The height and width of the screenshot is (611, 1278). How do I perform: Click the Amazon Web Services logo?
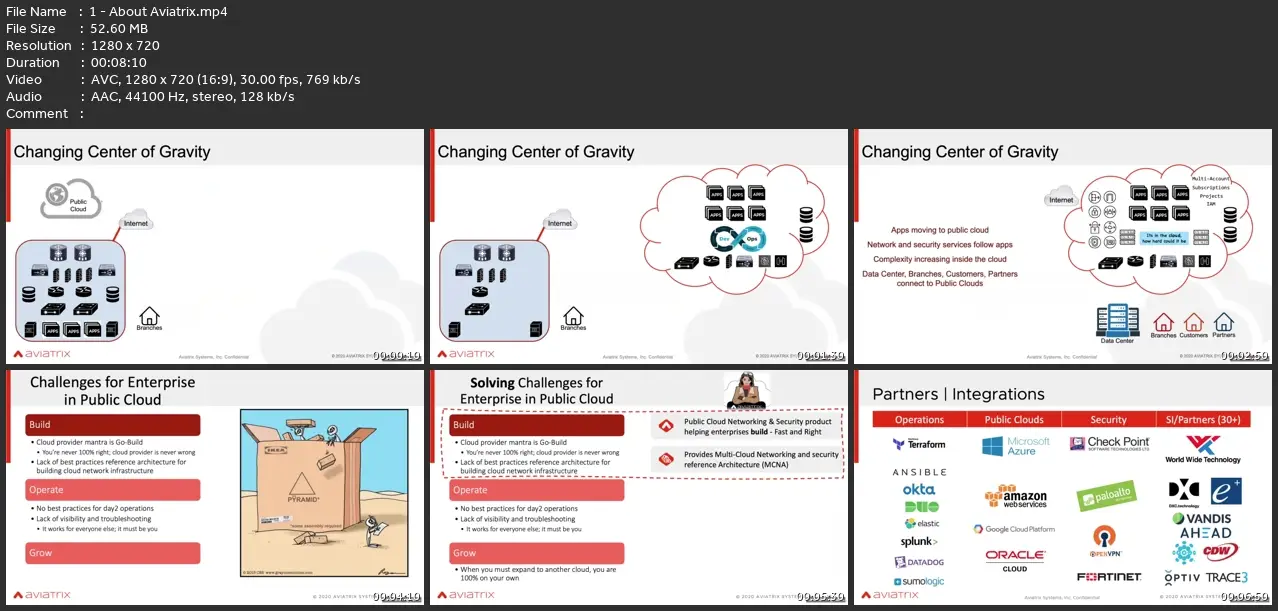pos(1015,496)
